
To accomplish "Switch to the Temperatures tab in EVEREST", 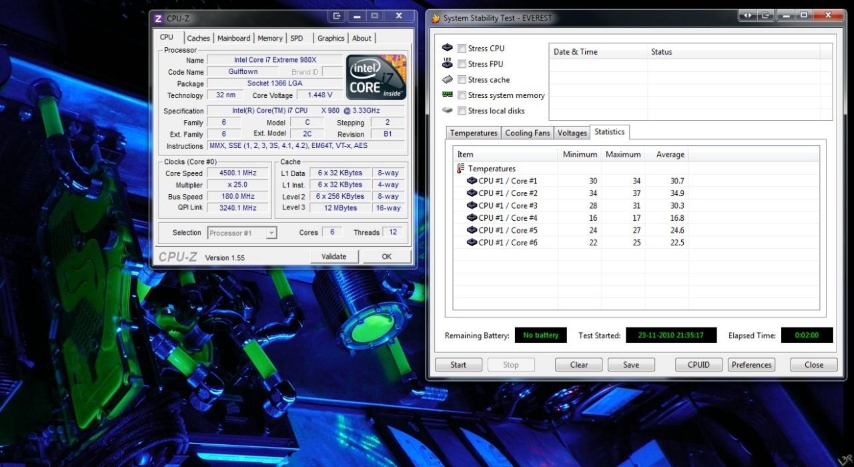I will (x=473, y=133).
